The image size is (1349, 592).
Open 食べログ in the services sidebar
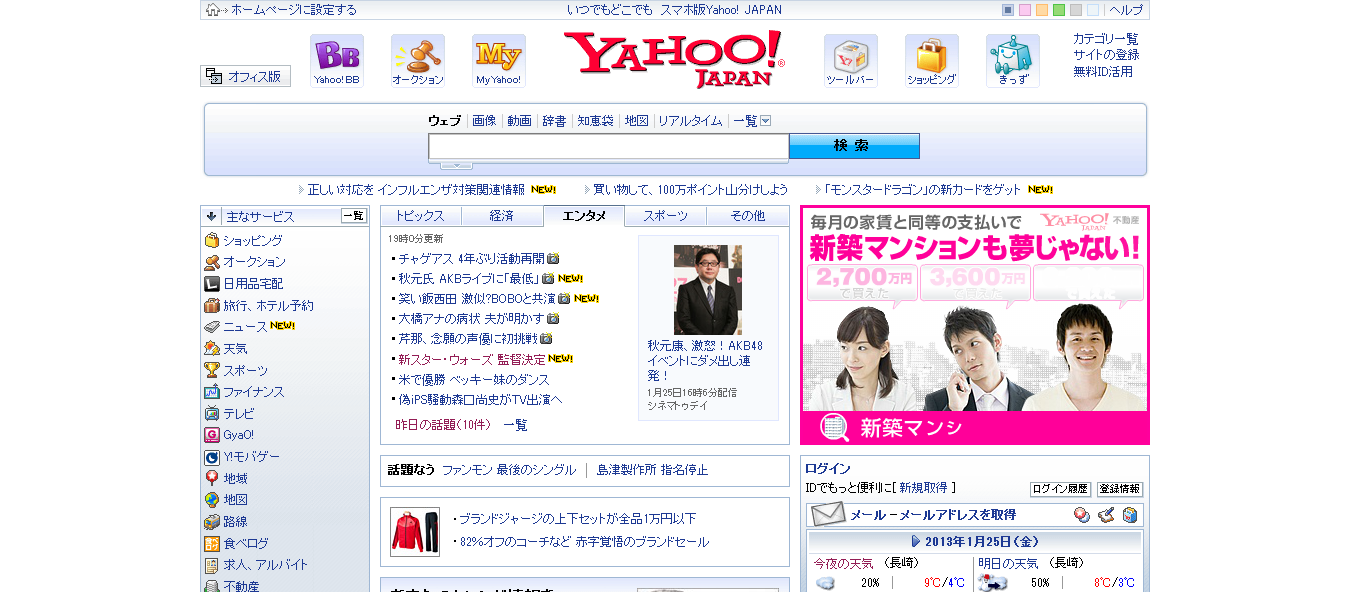pos(245,544)
